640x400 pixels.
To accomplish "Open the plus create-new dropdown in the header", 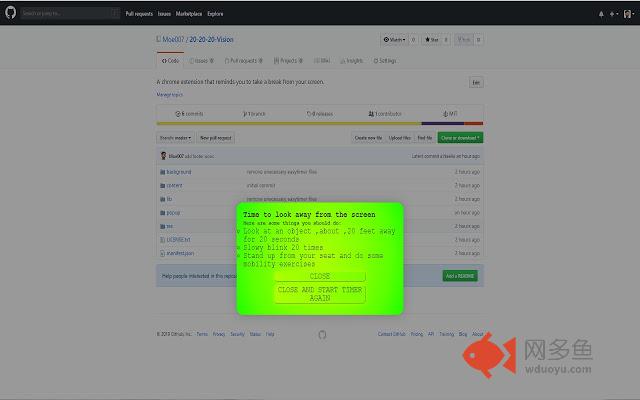I will point(613,14).
